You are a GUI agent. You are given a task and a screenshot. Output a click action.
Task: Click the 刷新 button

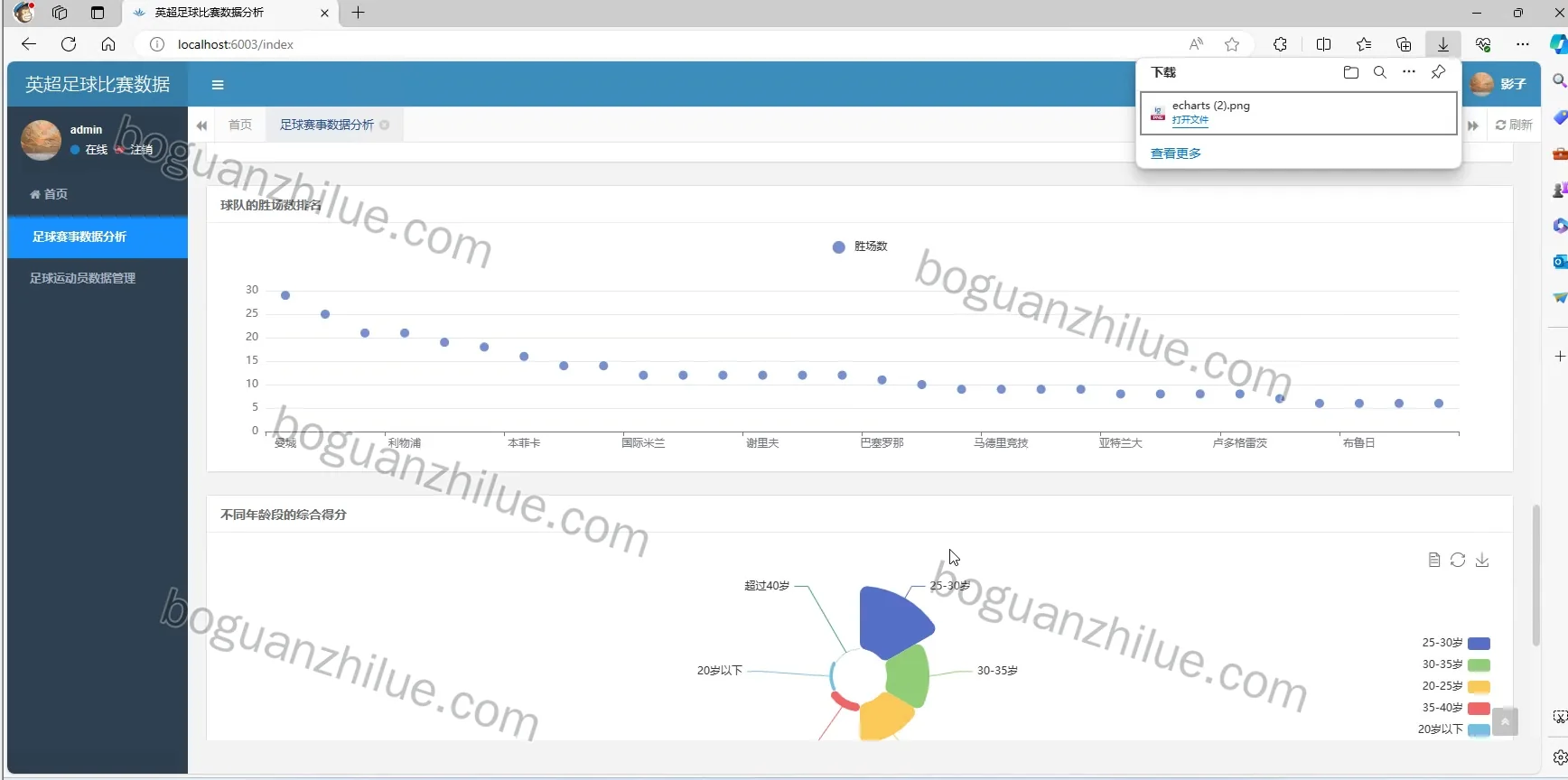coord(1515,125)
